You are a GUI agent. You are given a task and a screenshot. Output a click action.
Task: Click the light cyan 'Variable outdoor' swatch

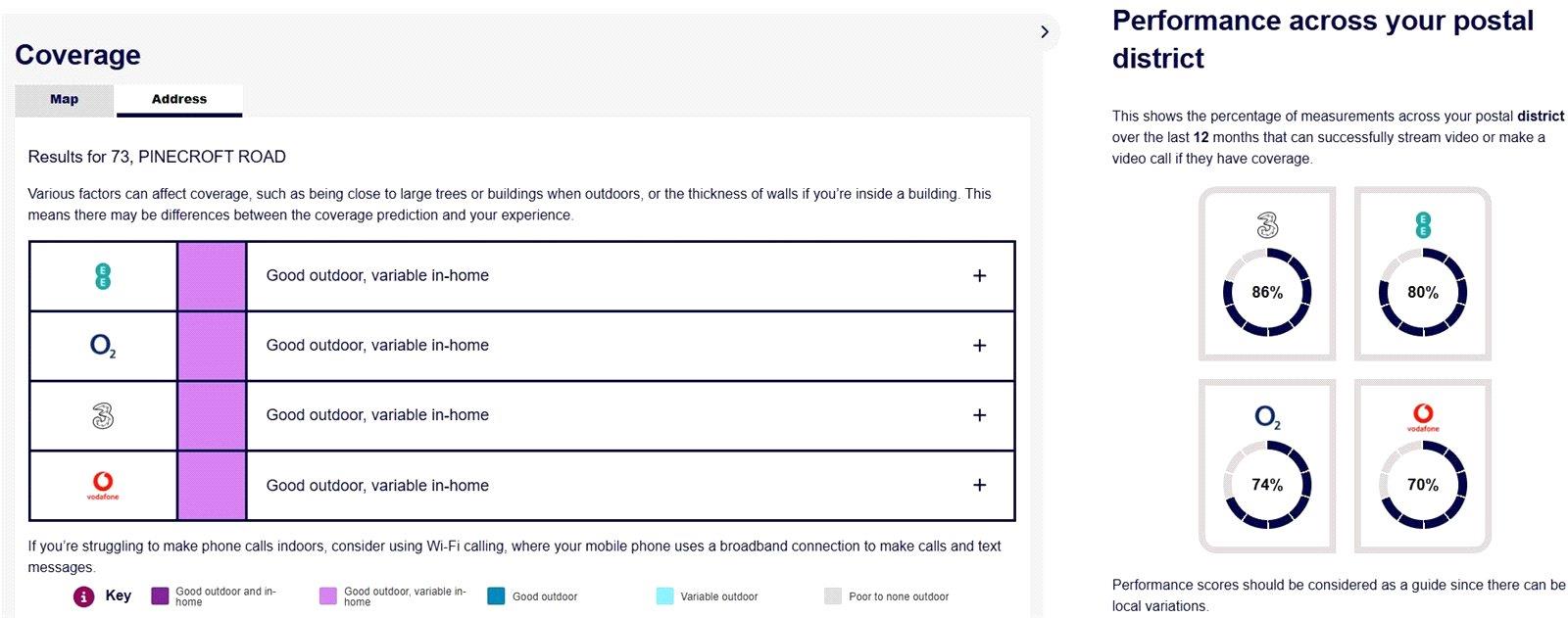coord(665,596)
